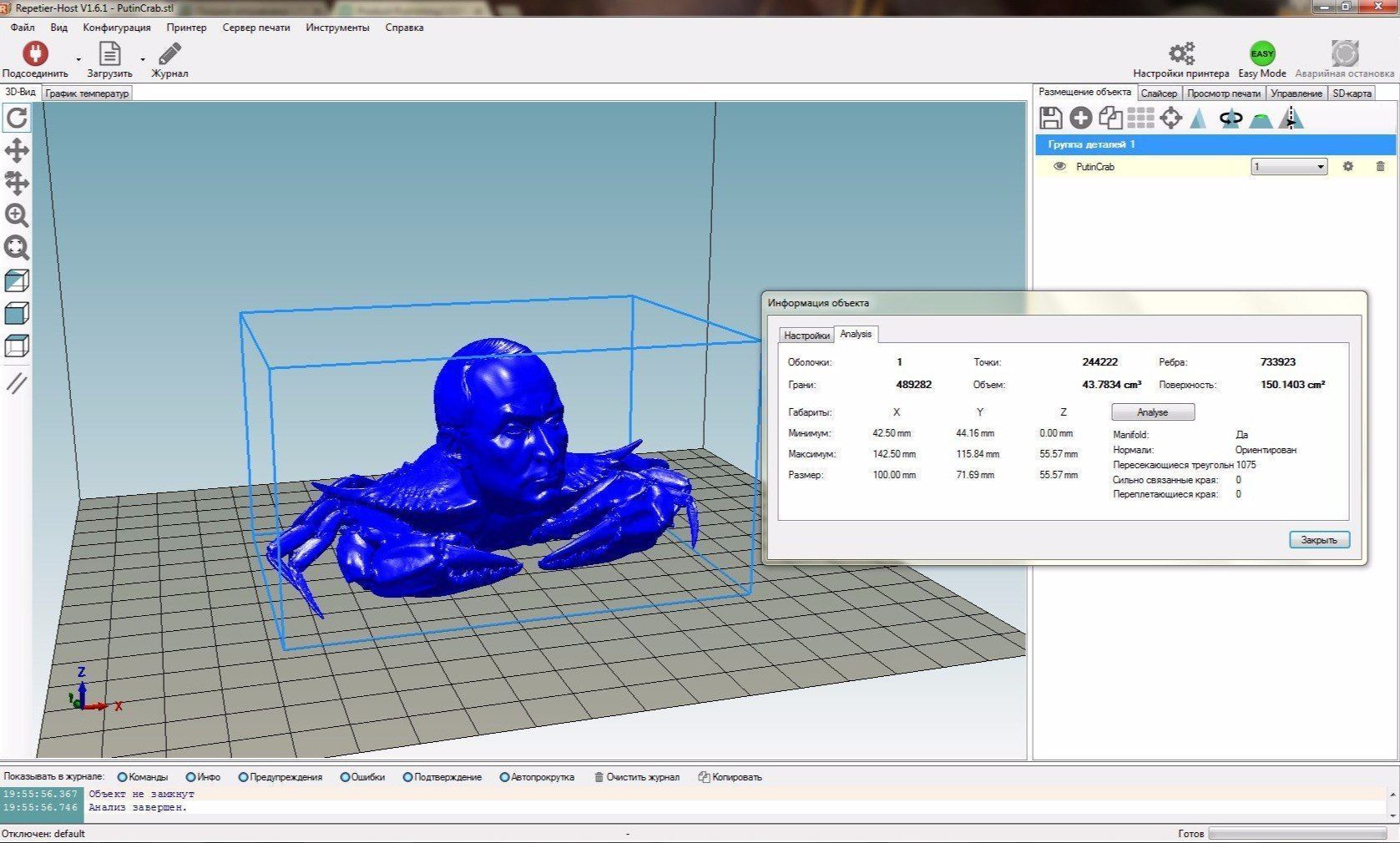1400x843 pixels.
Task: Open the Файл menu
Action: point(23,28)
